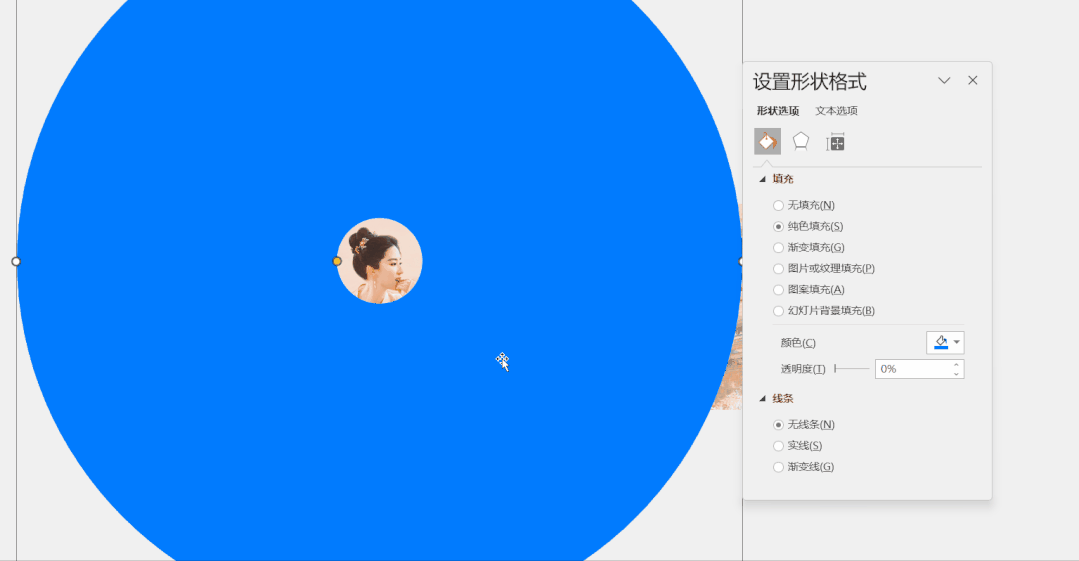Close the 设置形状格式 pane
Image resolution: width=1079 pixels, height=561 pixels.
[972, 81]
